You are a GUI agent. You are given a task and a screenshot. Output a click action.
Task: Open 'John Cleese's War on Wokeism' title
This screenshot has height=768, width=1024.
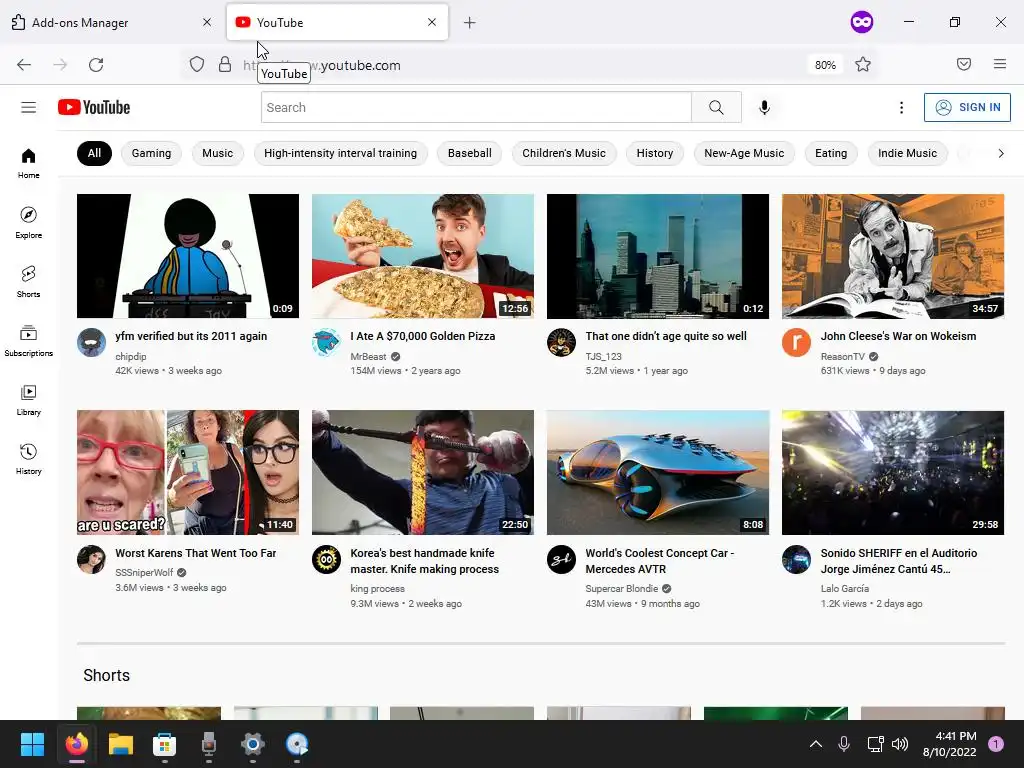coord(898,336)
